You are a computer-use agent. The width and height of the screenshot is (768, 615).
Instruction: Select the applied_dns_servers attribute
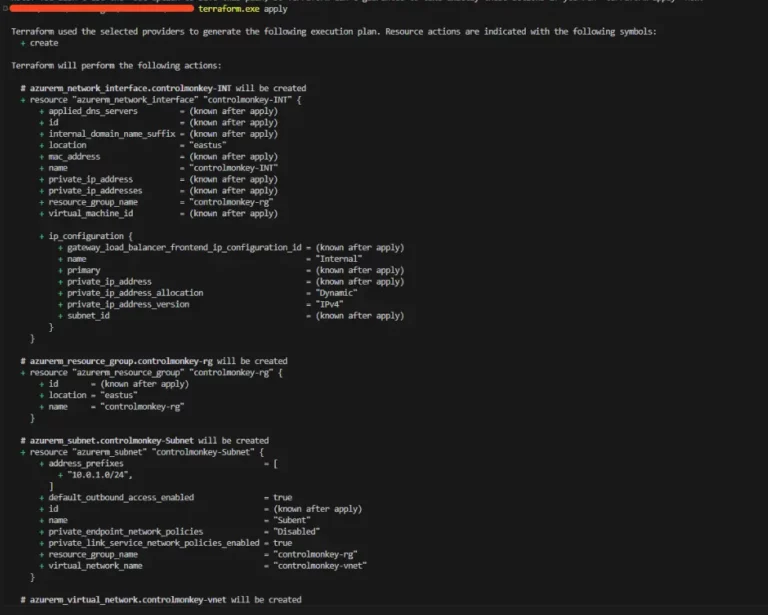(93, 111)
